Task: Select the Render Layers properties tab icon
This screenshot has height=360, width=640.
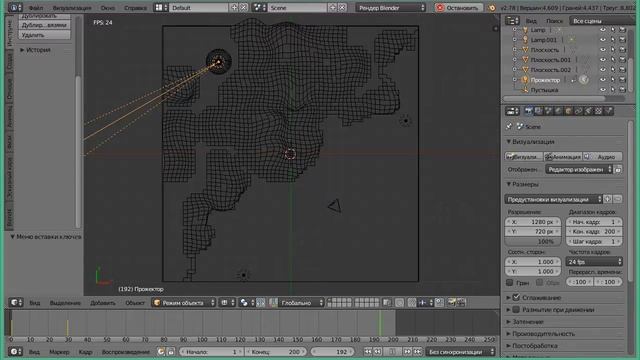Action: (x=539, y=111)
